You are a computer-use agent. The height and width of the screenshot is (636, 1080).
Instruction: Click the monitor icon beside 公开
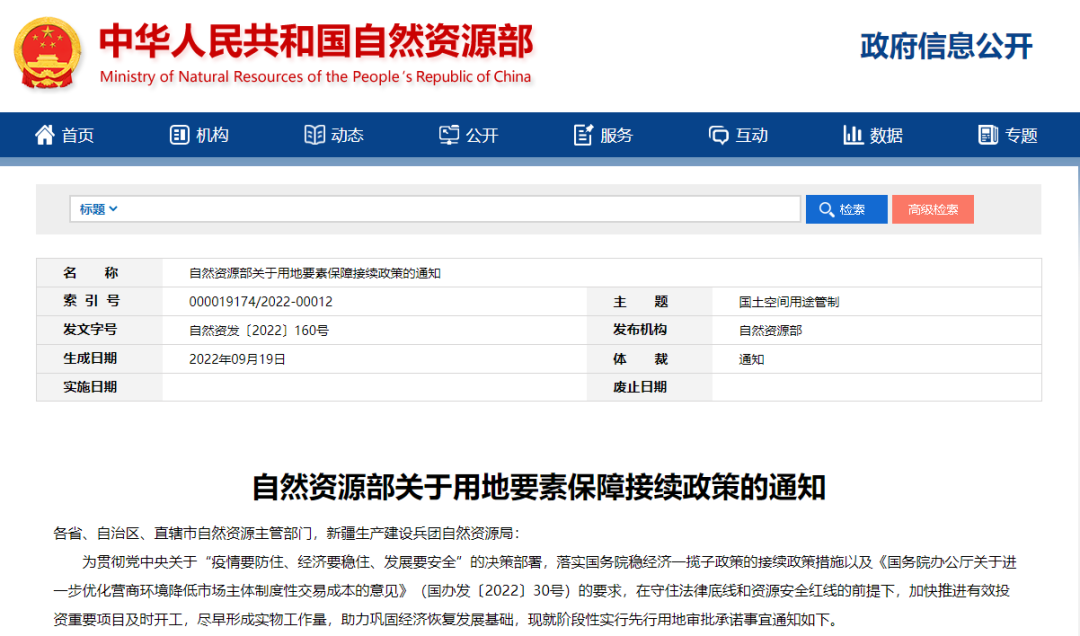click(449, 135)
